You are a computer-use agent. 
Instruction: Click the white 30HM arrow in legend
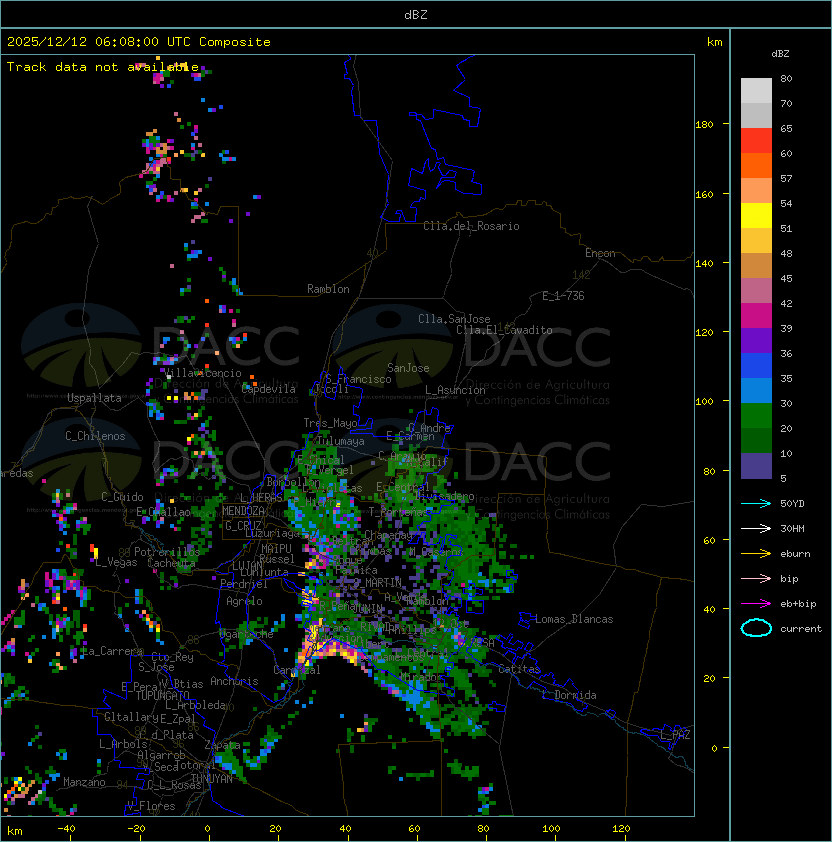756,528
